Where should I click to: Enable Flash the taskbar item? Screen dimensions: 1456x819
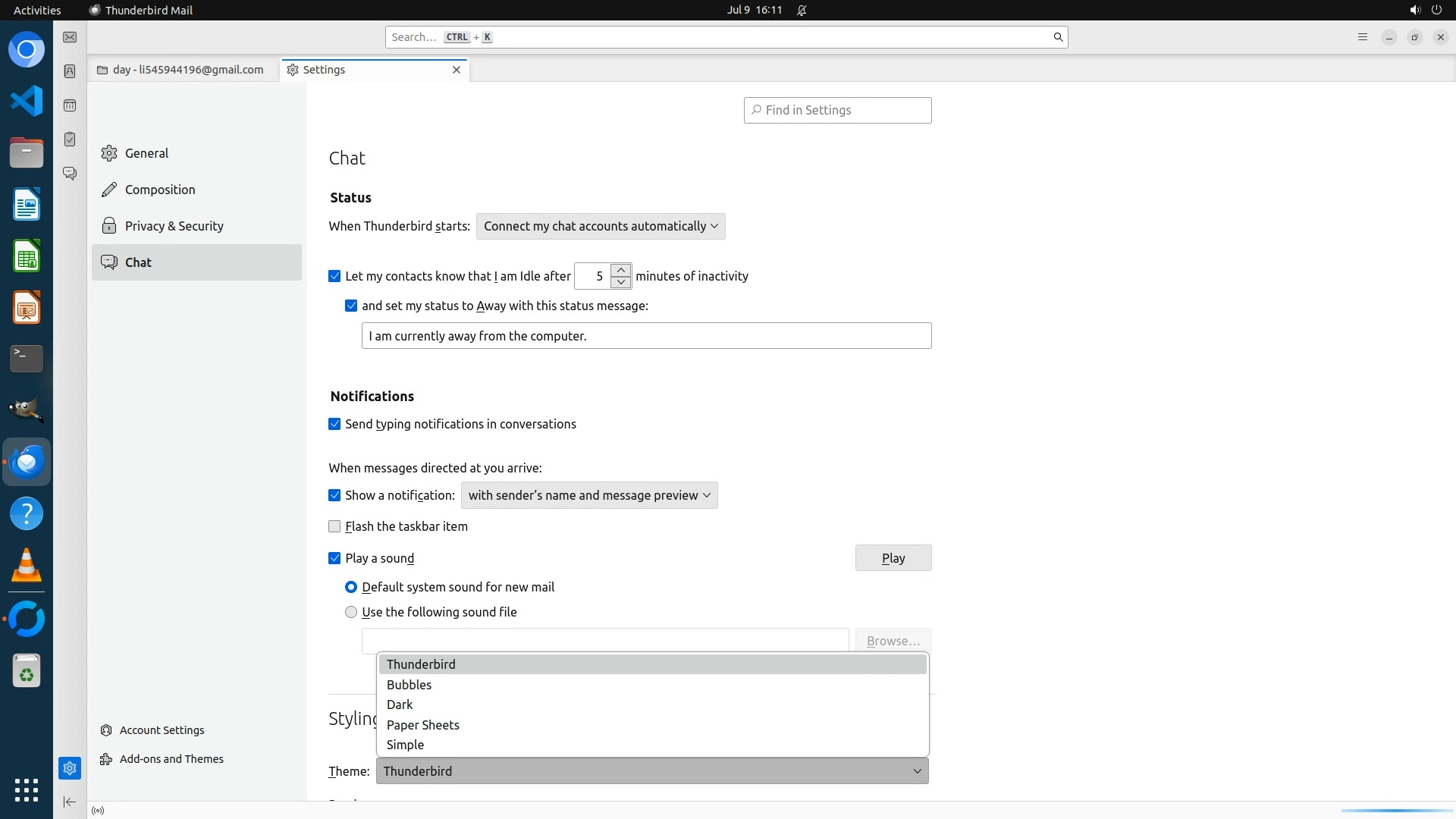pos(334,526)
